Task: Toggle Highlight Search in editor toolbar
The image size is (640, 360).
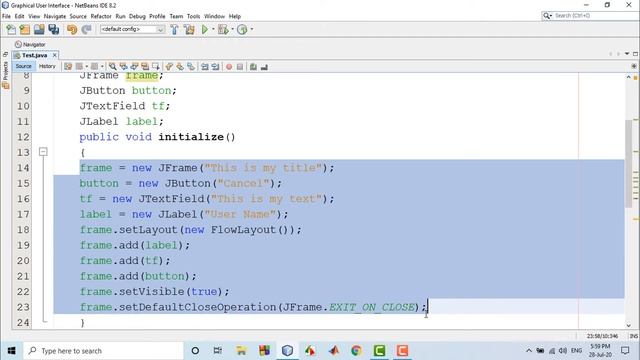Action: 145,67
